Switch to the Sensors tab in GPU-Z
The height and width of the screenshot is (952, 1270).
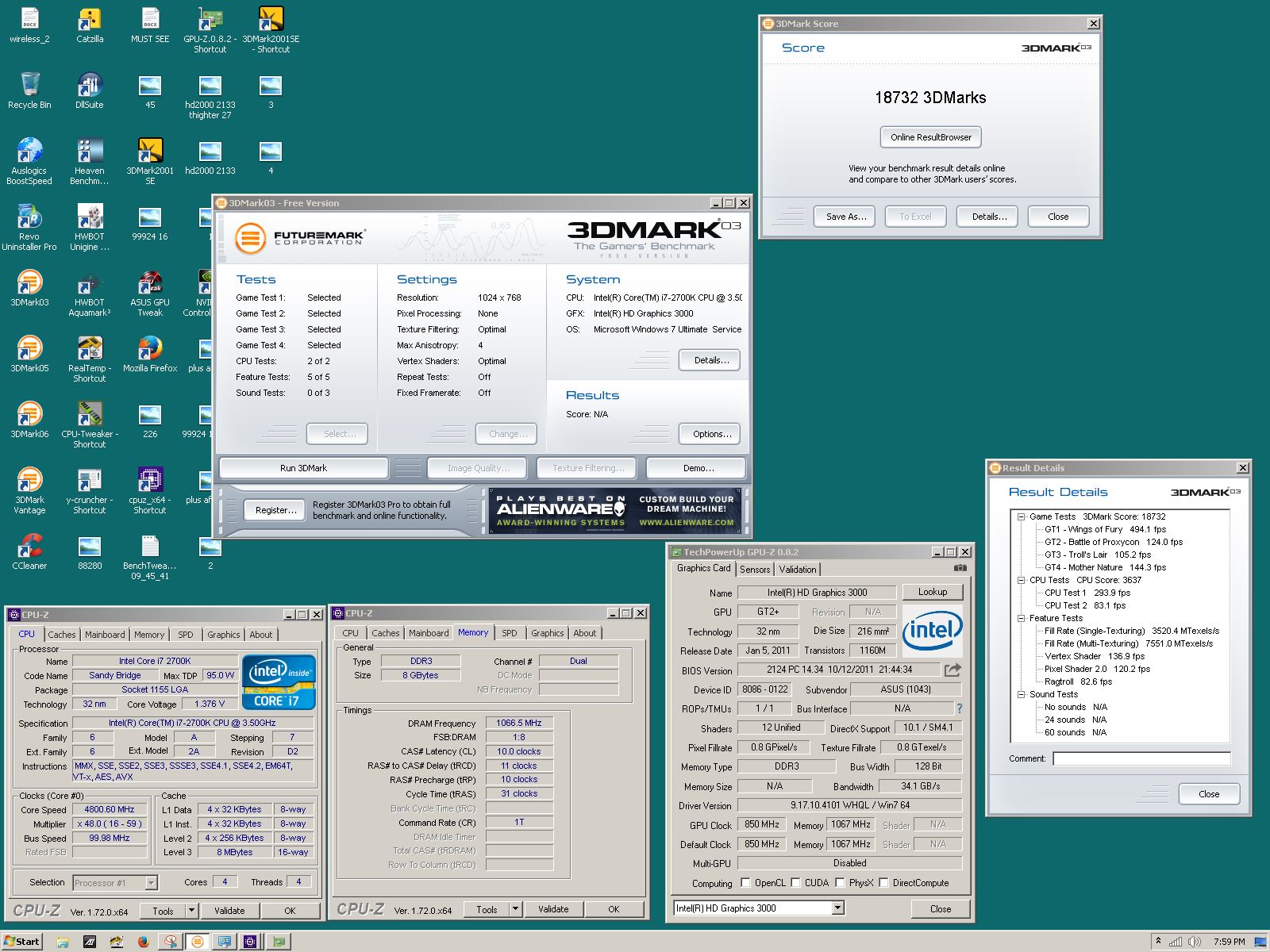(x=755, y=570)
